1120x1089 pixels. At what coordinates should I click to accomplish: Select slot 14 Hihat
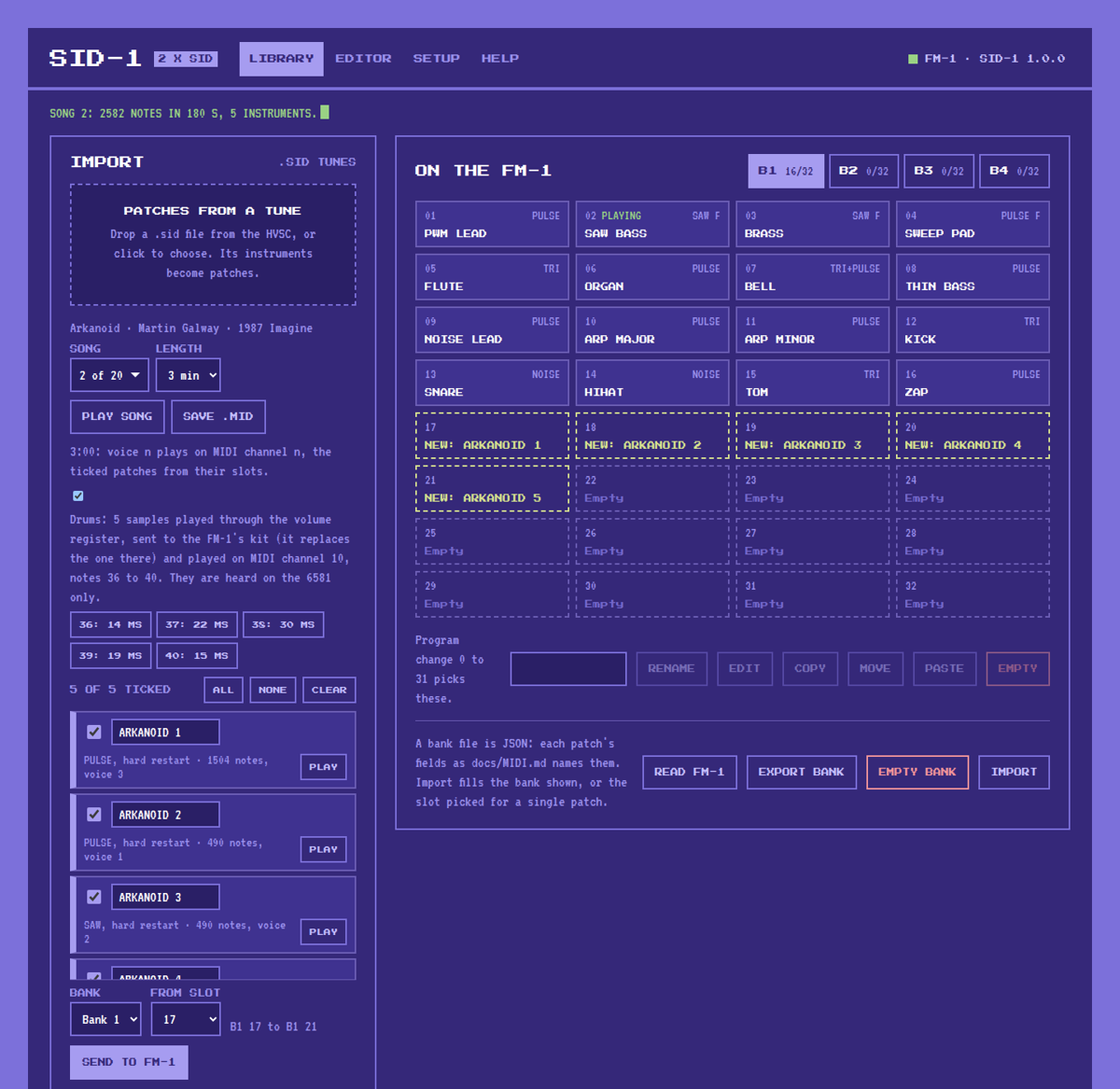652,383
